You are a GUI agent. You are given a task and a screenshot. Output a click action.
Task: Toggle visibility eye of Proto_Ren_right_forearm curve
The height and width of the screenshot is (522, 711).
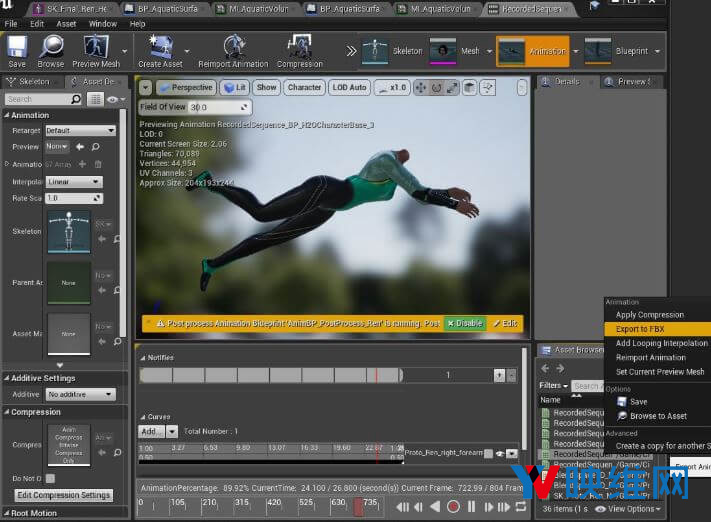point(500,454)
